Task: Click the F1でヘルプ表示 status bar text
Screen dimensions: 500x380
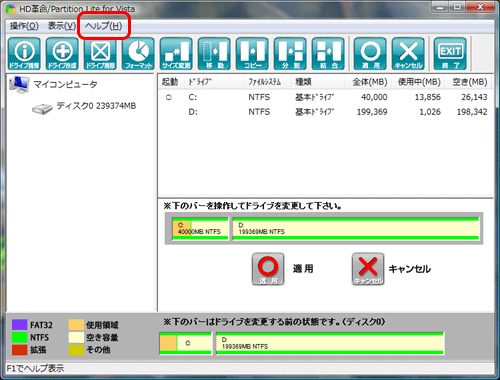Action: tap(35, 368)
